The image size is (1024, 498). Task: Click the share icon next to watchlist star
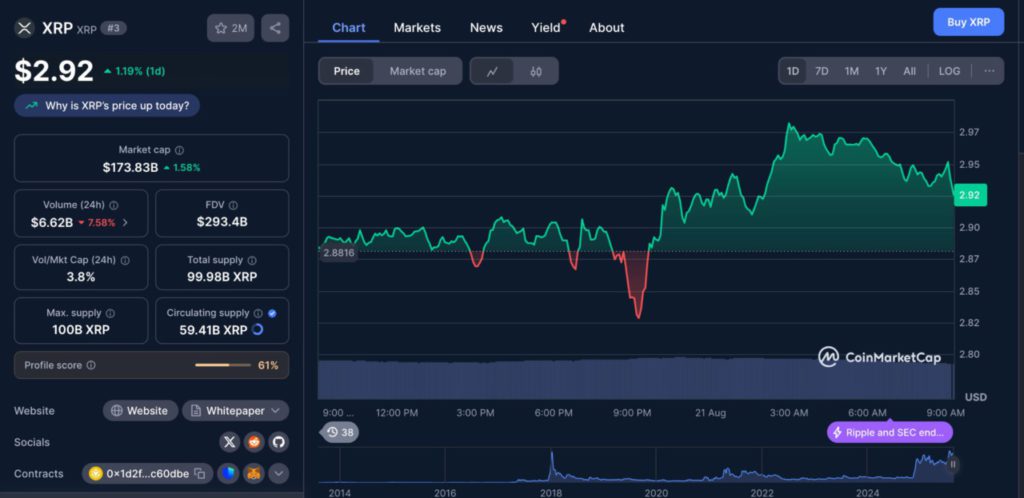point(275,28)
